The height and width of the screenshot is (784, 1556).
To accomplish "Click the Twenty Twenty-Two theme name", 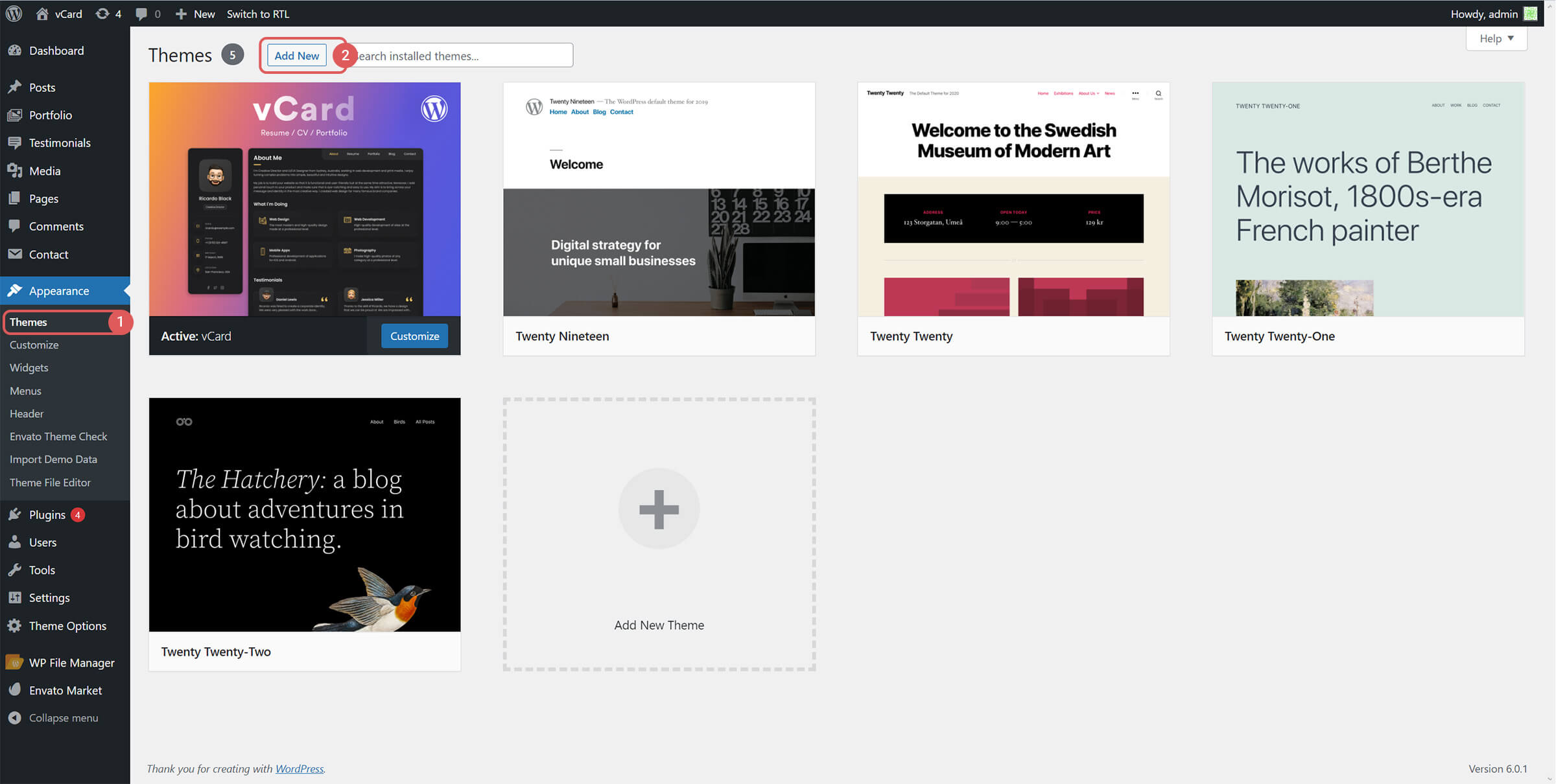I will (x=216, y=651).
